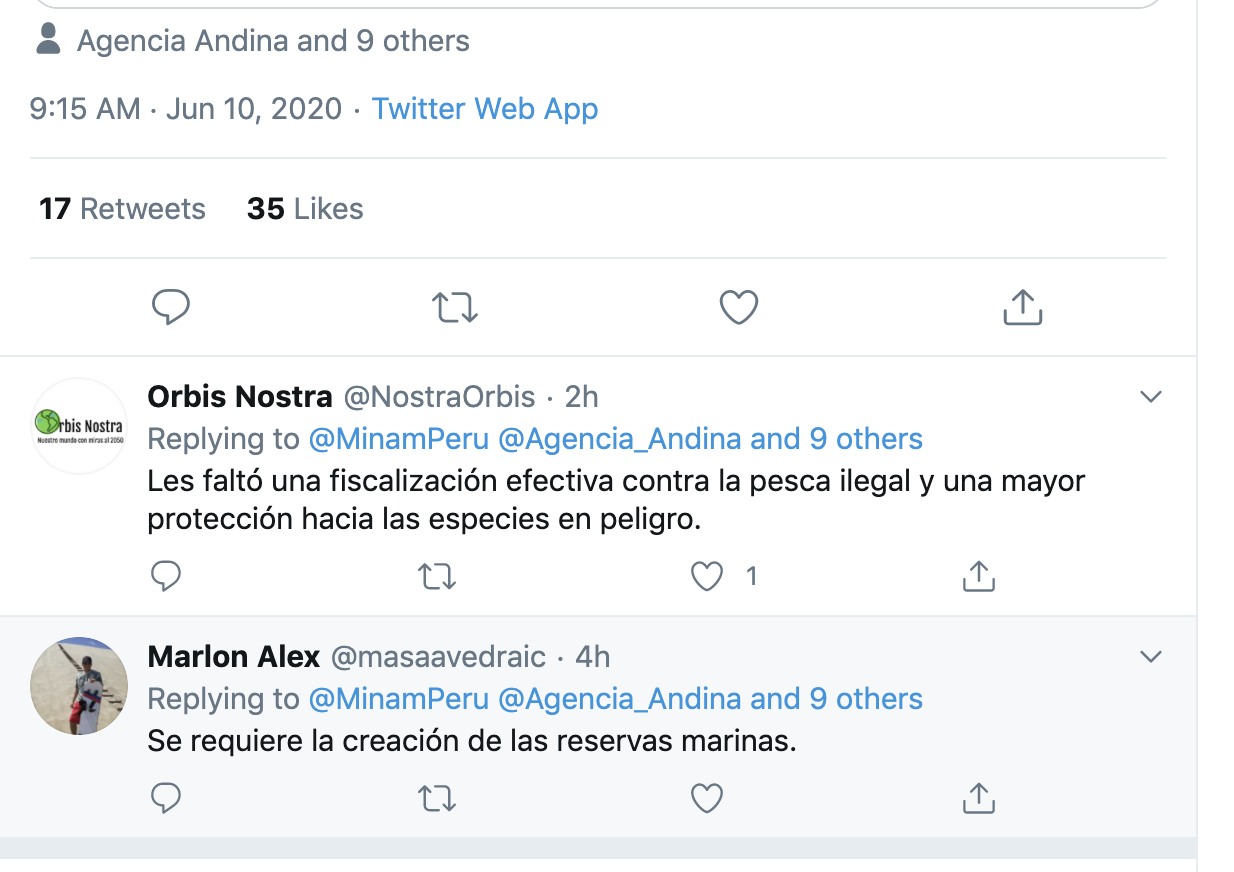Viewport: 1234px width, 872px height.
Task: Reply to Orbis Nostra's tweet
Action: coord(166,576)
